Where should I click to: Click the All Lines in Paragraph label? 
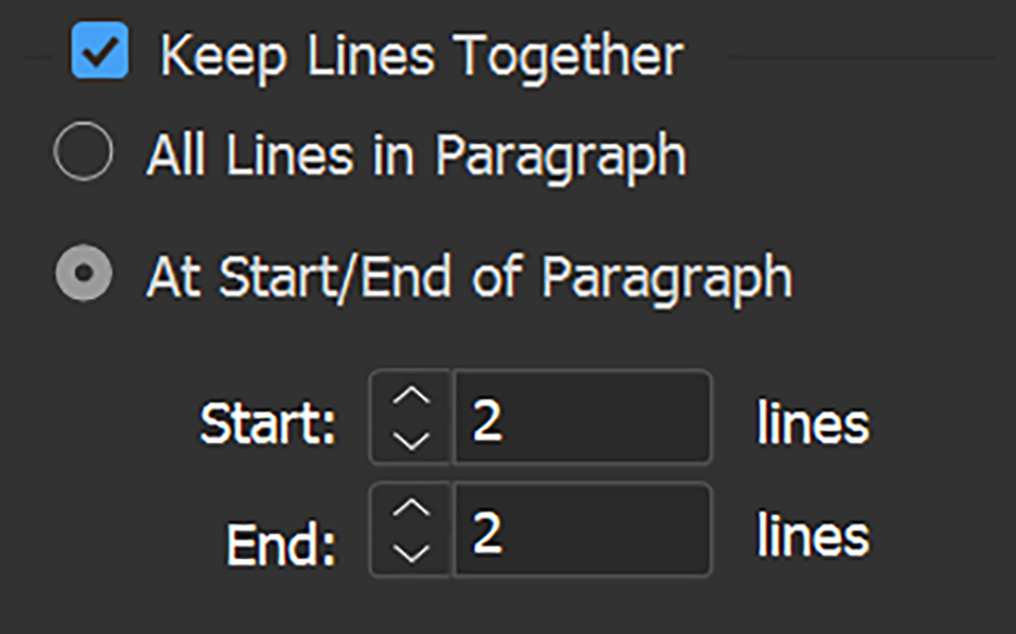click(416, 157)
